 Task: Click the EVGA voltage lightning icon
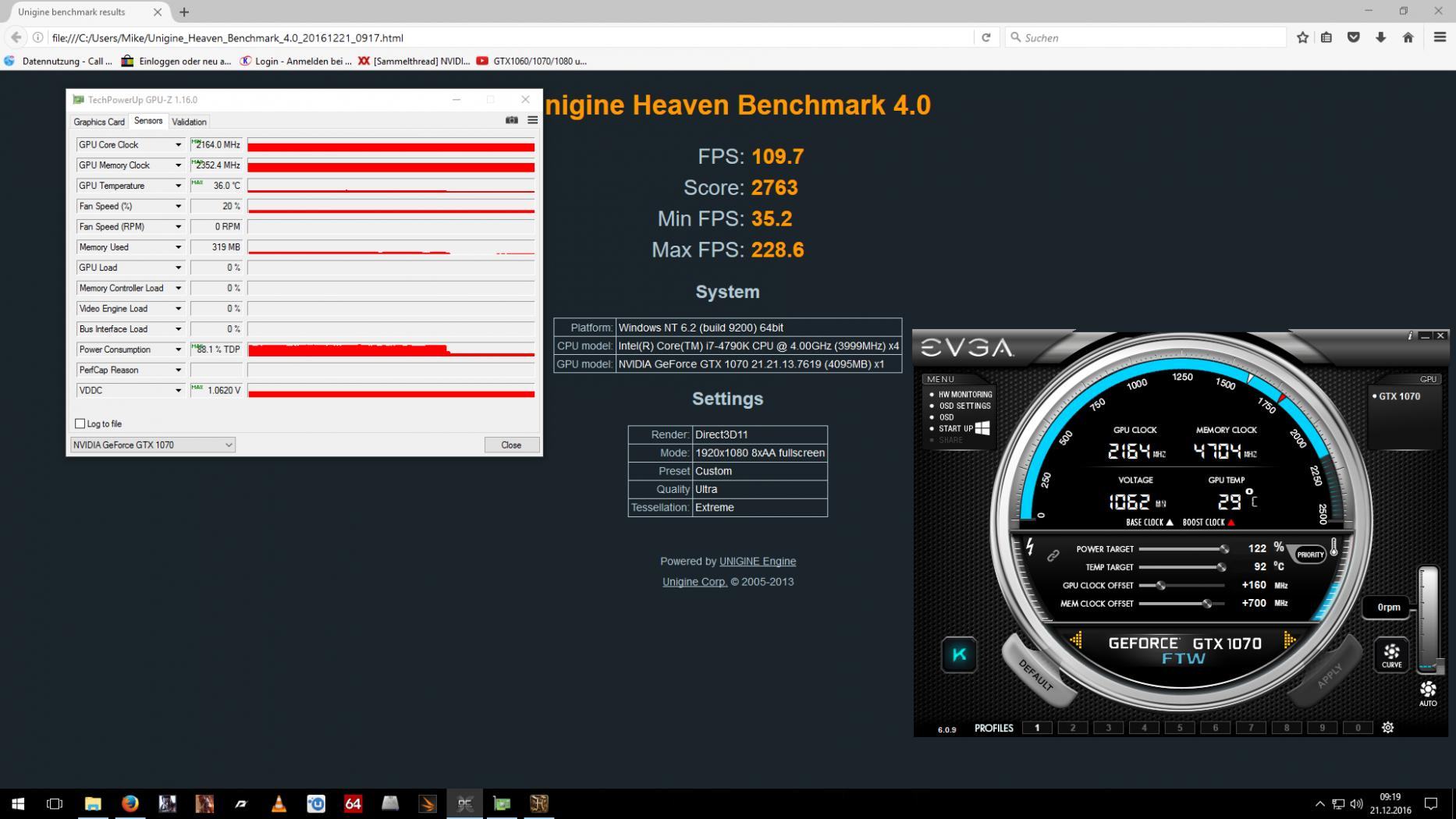(x=1030, y=547)
